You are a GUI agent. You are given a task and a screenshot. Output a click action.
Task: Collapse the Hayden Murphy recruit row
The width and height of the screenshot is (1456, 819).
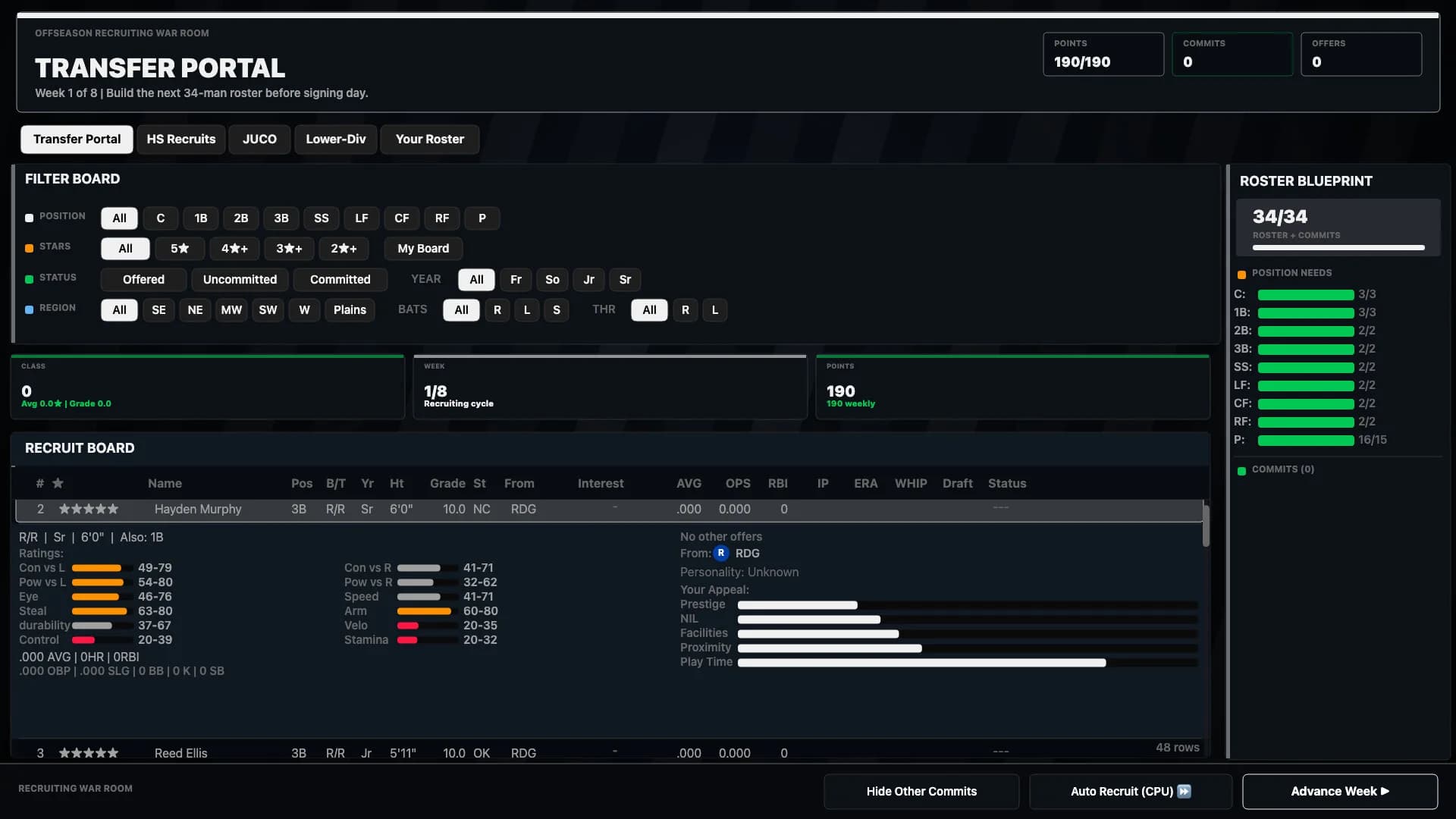click(609, 510)
